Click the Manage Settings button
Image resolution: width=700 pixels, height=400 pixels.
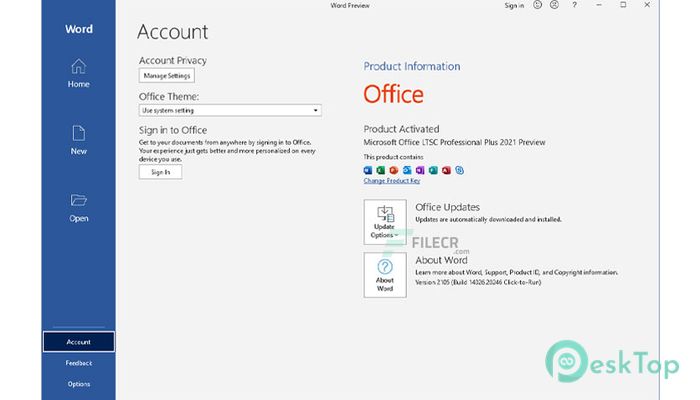[167, 75]
